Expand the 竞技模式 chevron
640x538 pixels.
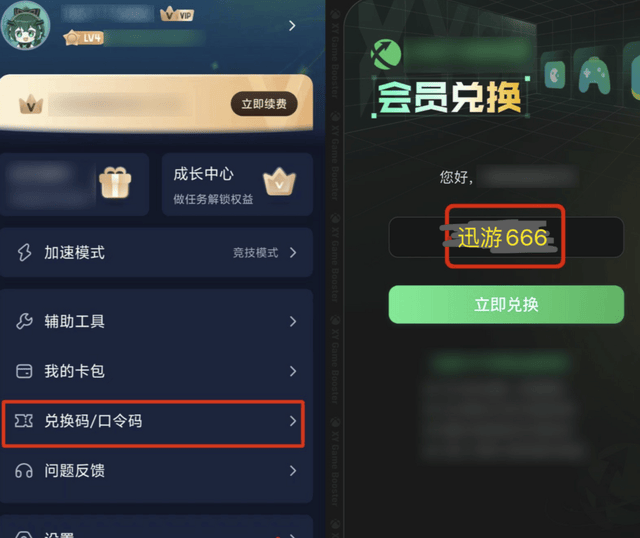click(x=293, y=252)
